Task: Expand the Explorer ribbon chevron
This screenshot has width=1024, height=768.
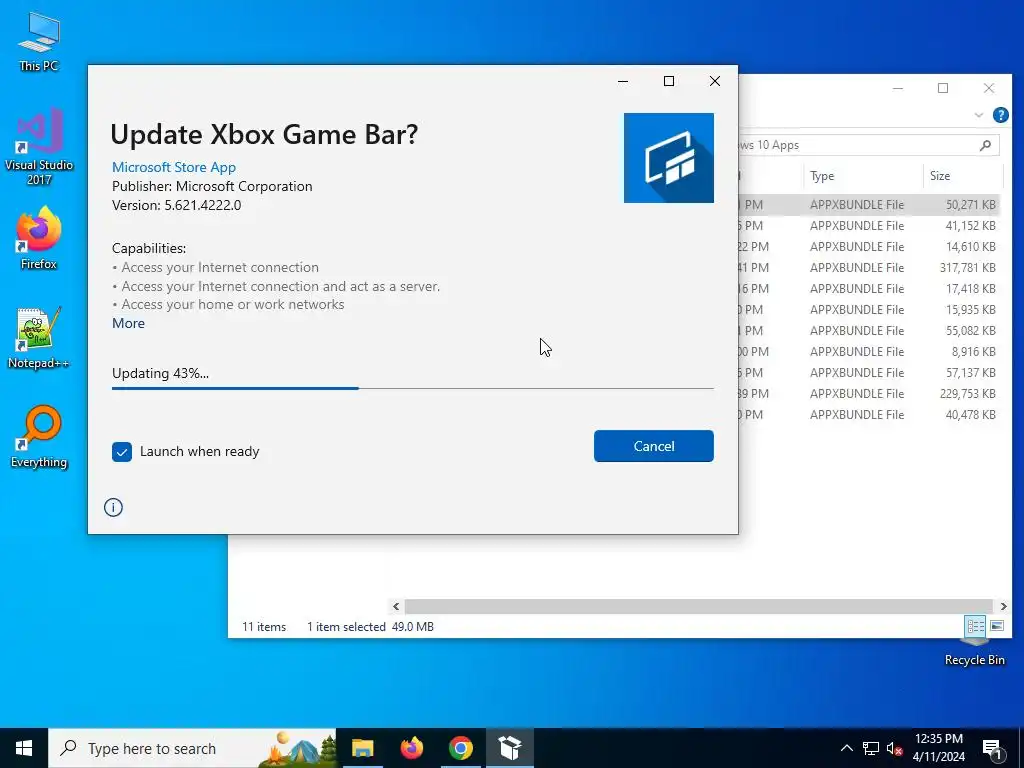Action: 978,115
